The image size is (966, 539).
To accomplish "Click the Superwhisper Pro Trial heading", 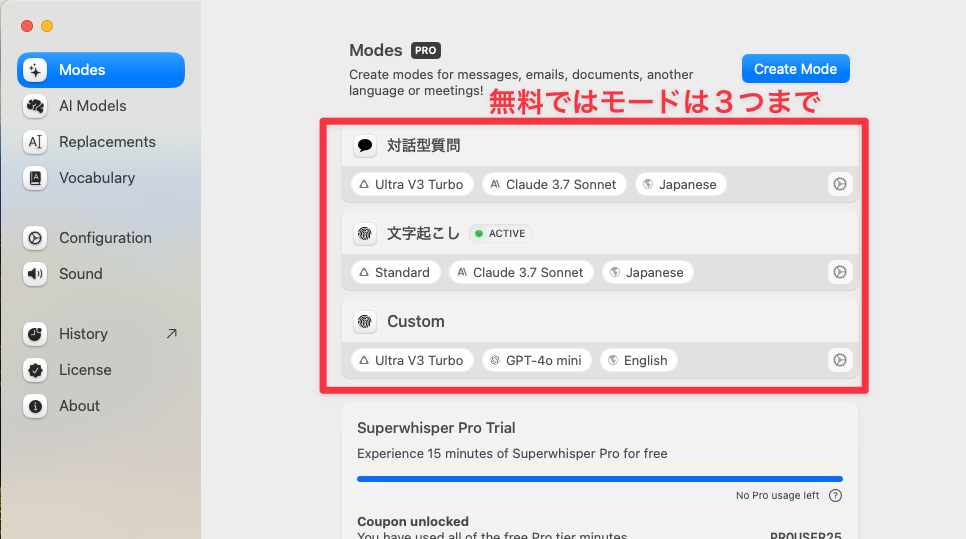I will pos(436,428).
